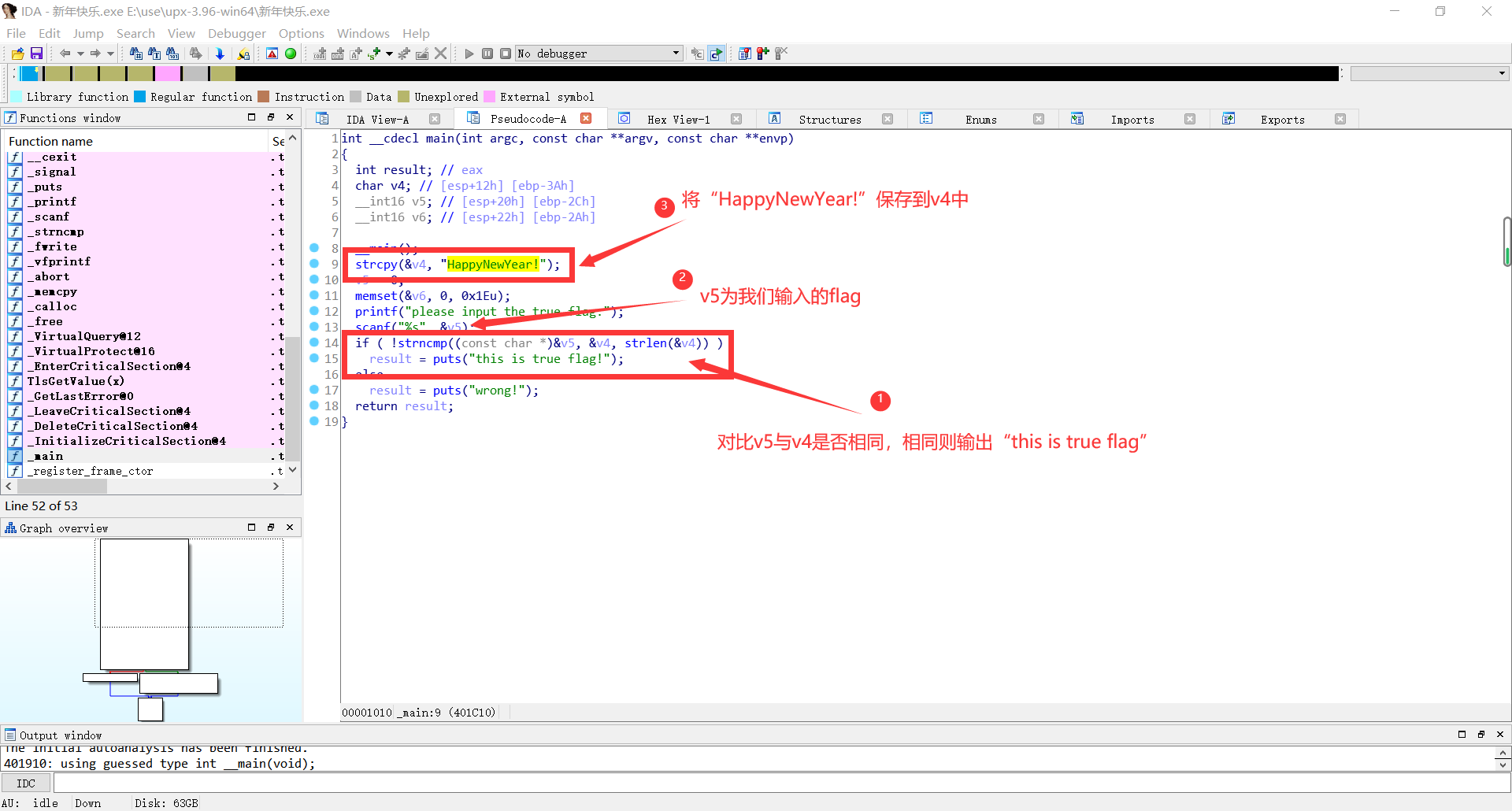Viewport: 1512px width, 811px height.
Task: Click the grey A-labelled string icon
Action: pos(356,54)
